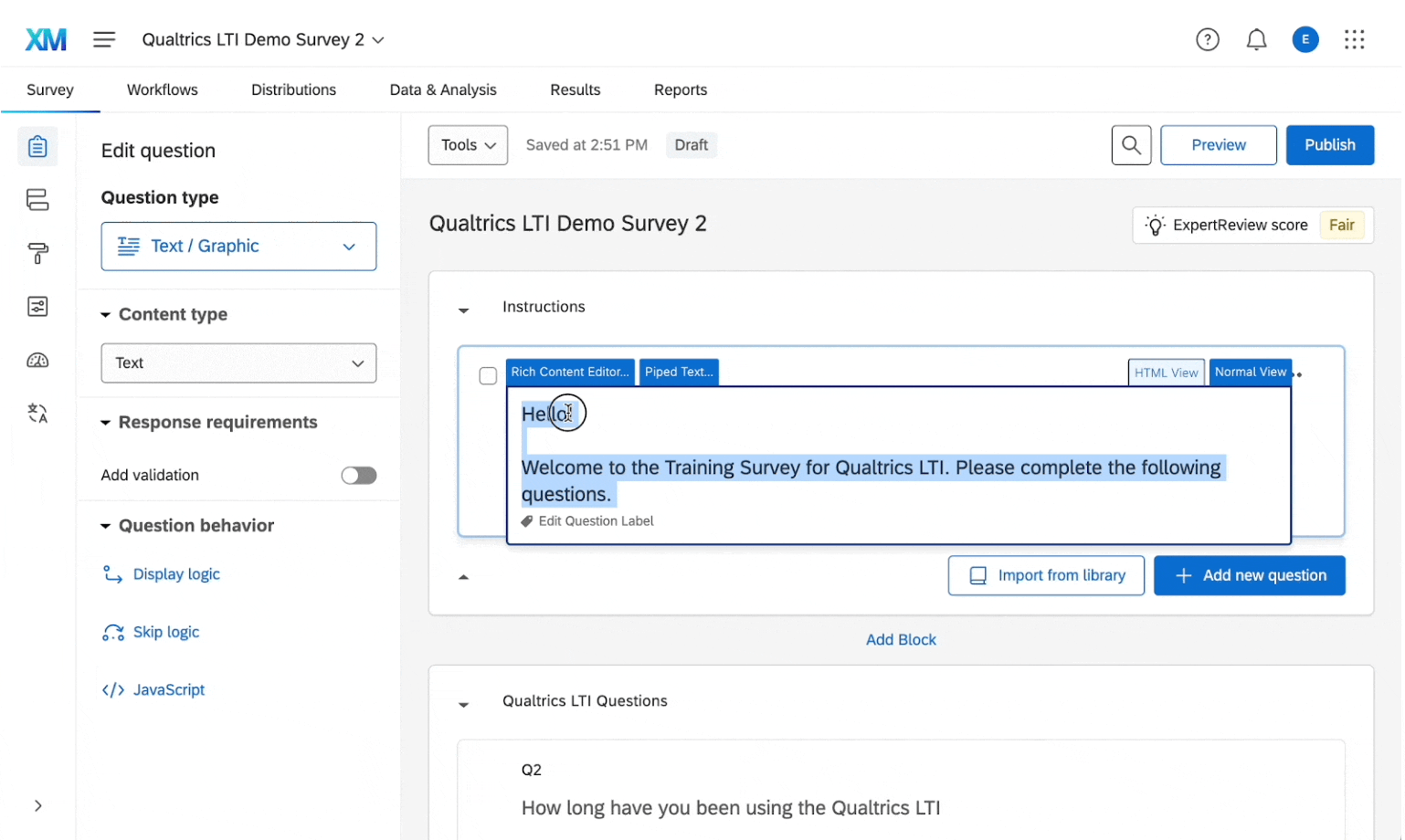Click the search magnifier icon
The height and width of the screenshot is (840, 1405).
pyautogui.click(x=1130, y=145)
